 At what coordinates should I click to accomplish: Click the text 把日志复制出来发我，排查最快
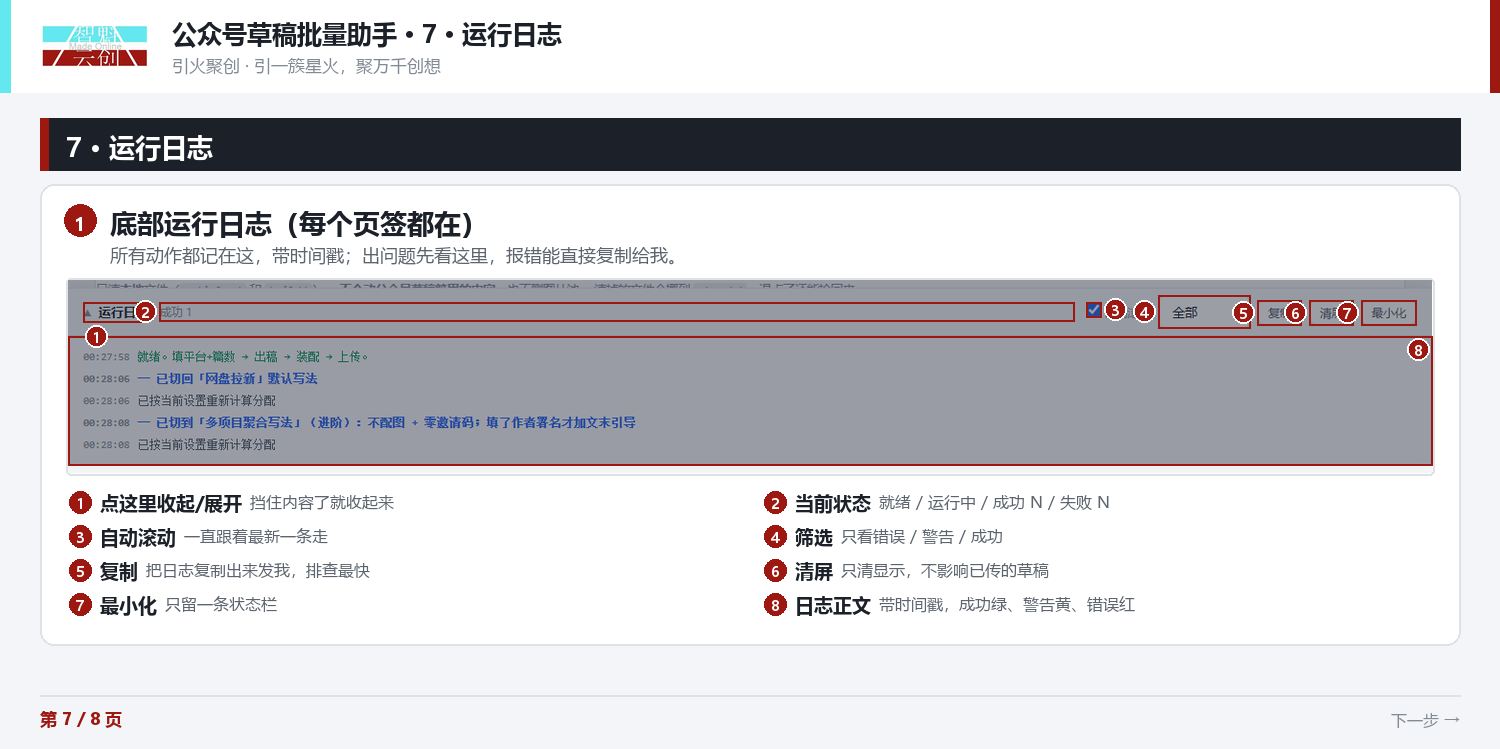258,571
